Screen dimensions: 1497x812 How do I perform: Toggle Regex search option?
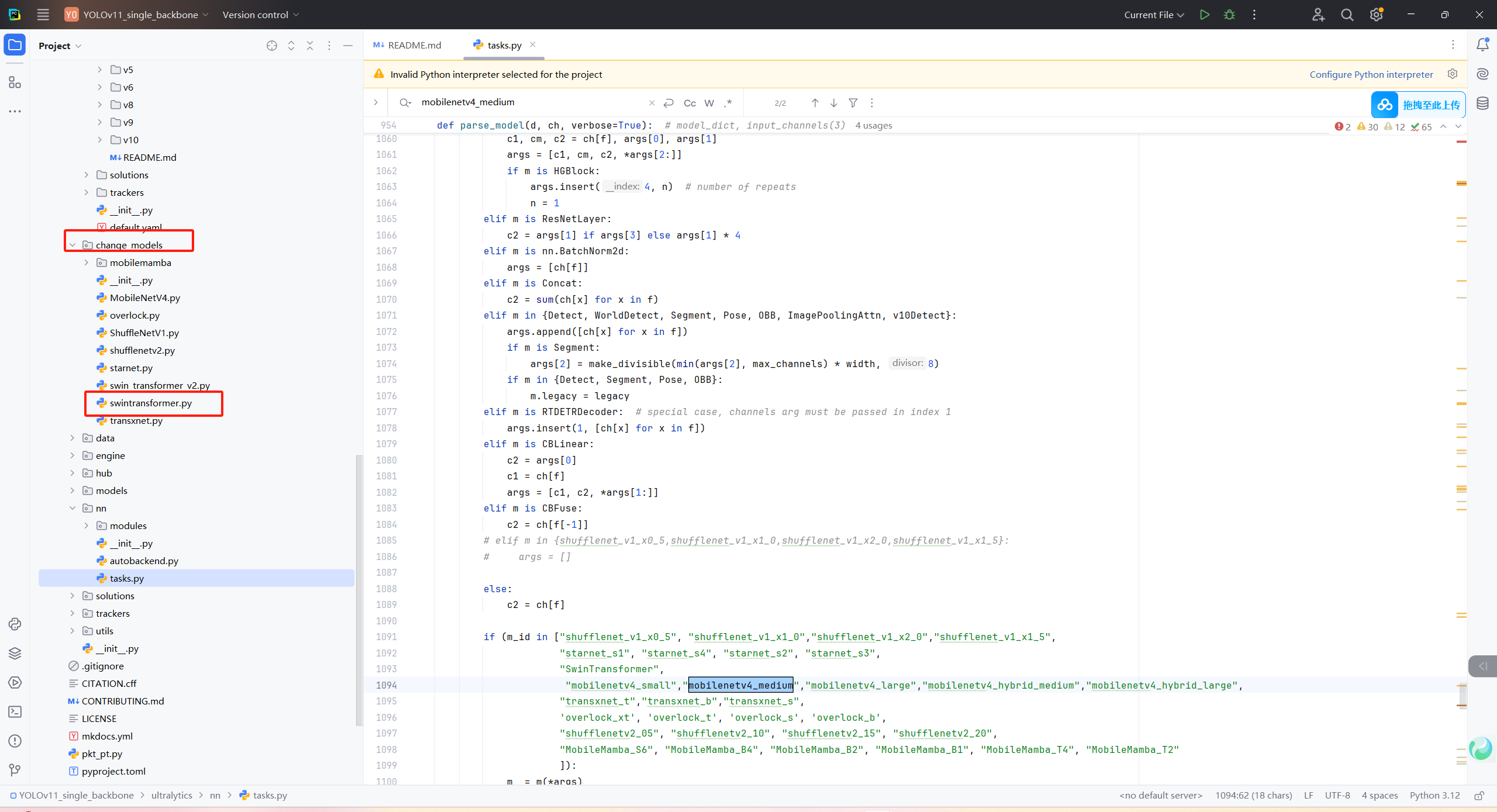728,103
